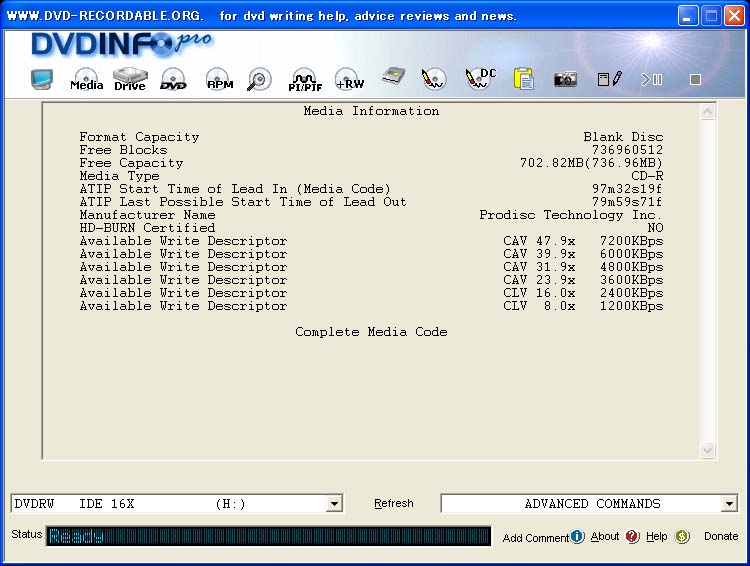Image resolution: width=750 pixels, height=566 pixels.
Task: Open the Media info tool
Action: 87,79
